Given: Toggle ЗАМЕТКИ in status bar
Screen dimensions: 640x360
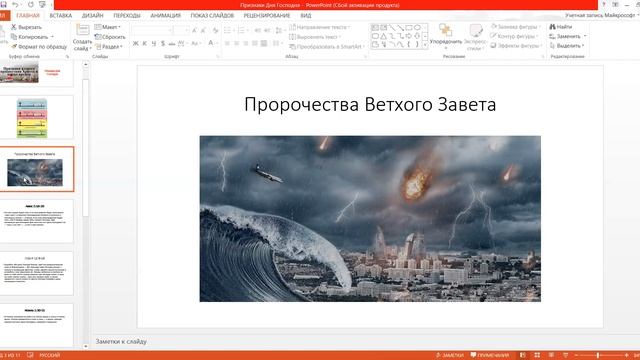Looking at the screenshot, I should pos(450,355).
